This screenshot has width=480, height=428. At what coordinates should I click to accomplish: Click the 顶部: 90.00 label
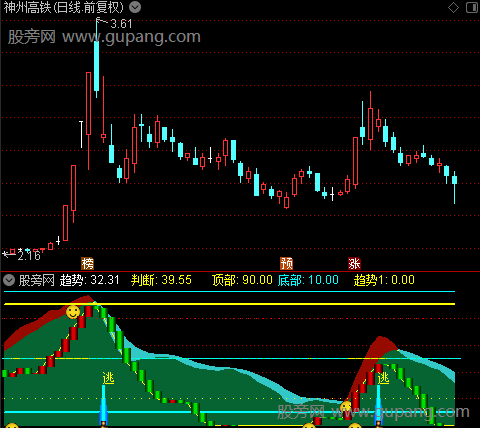242,280
